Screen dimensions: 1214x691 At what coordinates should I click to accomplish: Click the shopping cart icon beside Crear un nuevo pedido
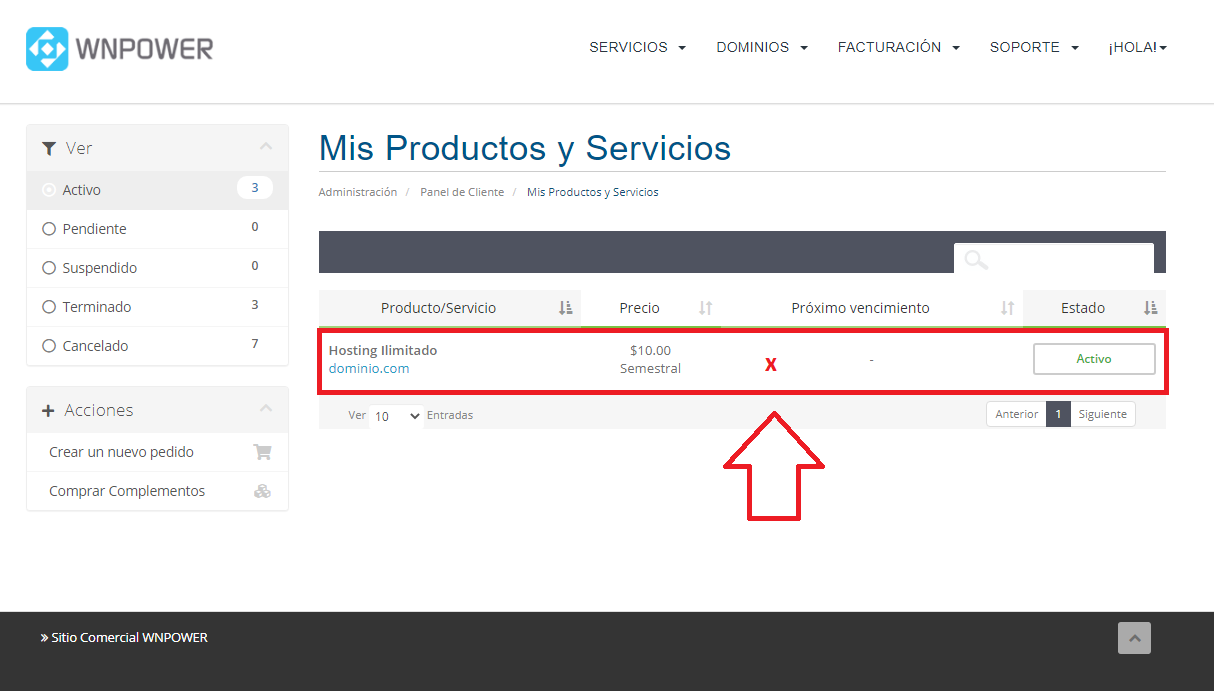point(262,452)
